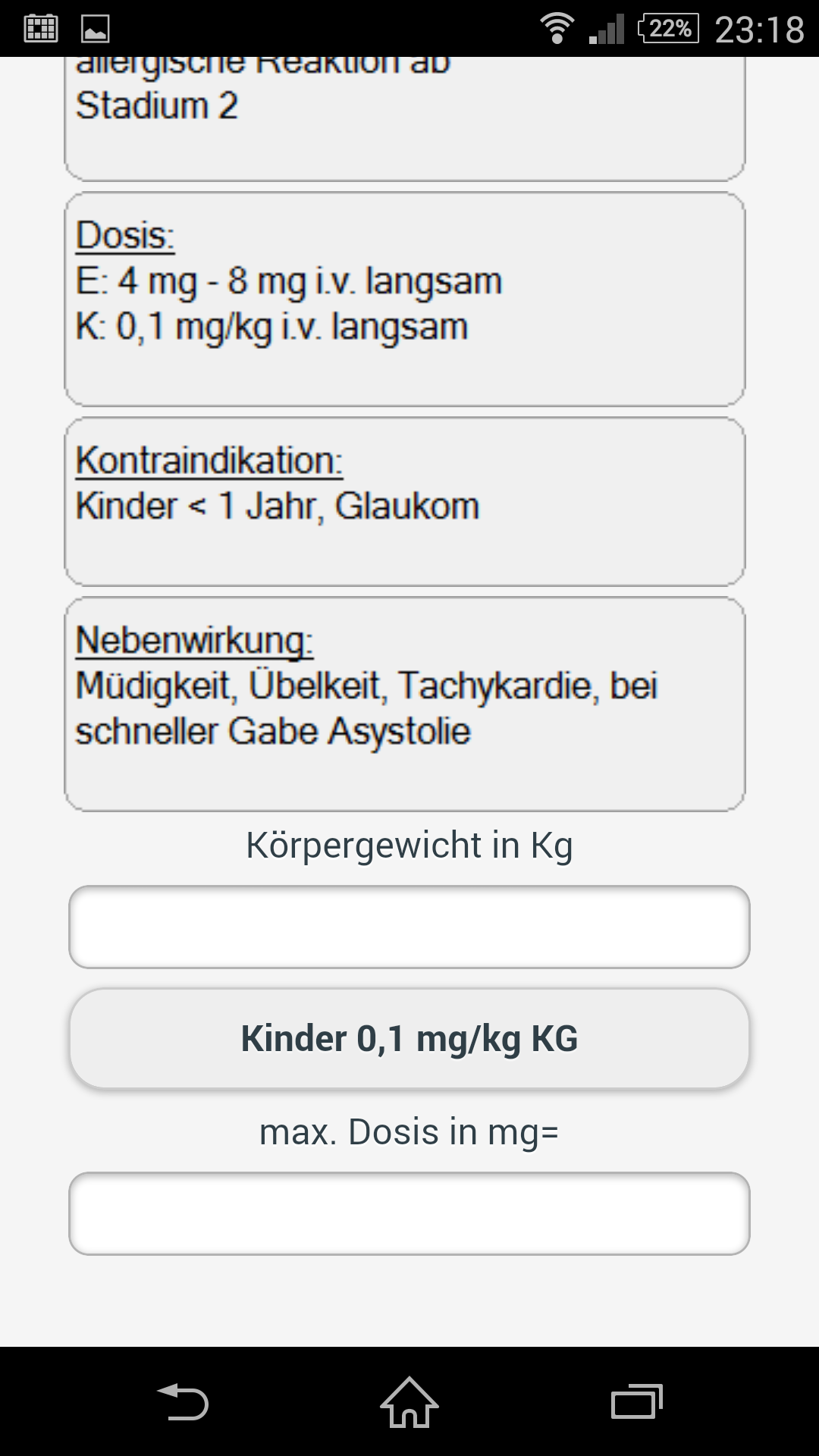Click the max. Dosis in mg result field
Image resolution: width=819 pixels, height=1456 pixels.
point(409,1213)
